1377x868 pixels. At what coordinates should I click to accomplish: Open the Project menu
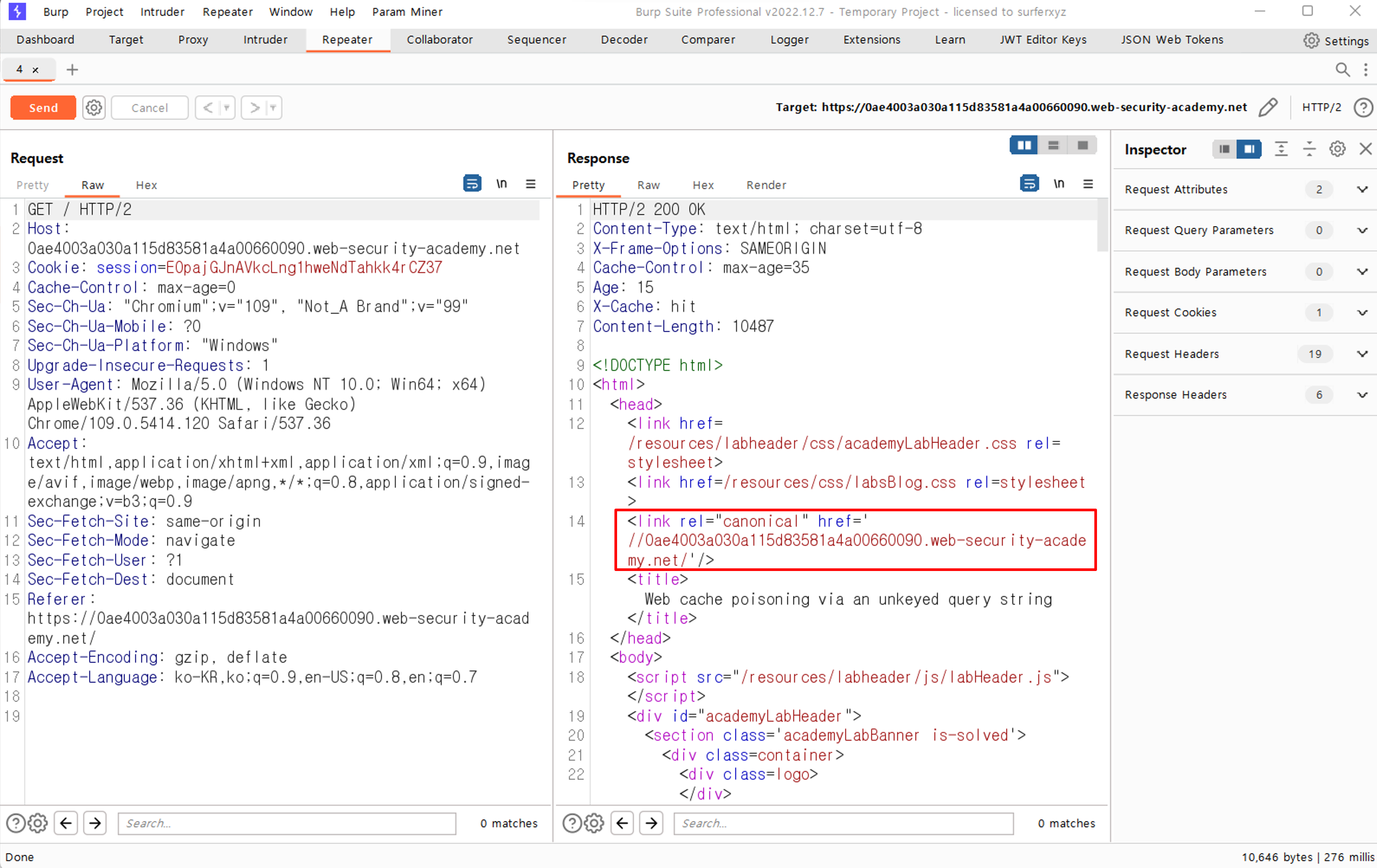pyautogui.click(x=104, y=11)
